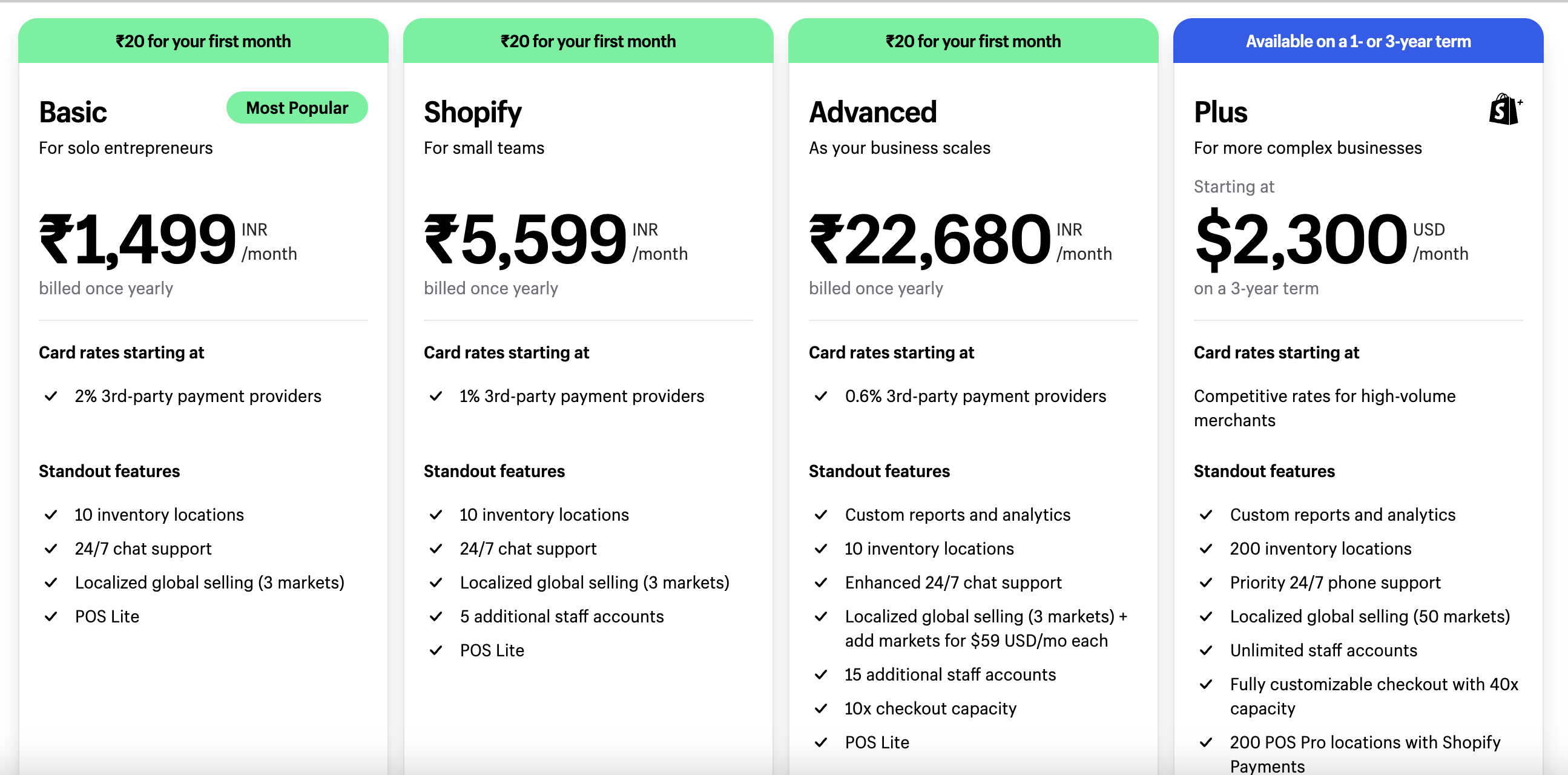This screenshot has width=1568, height=775.
Task: Click the checkmark next to 10 inventory locations
Action: click(51, 515)
